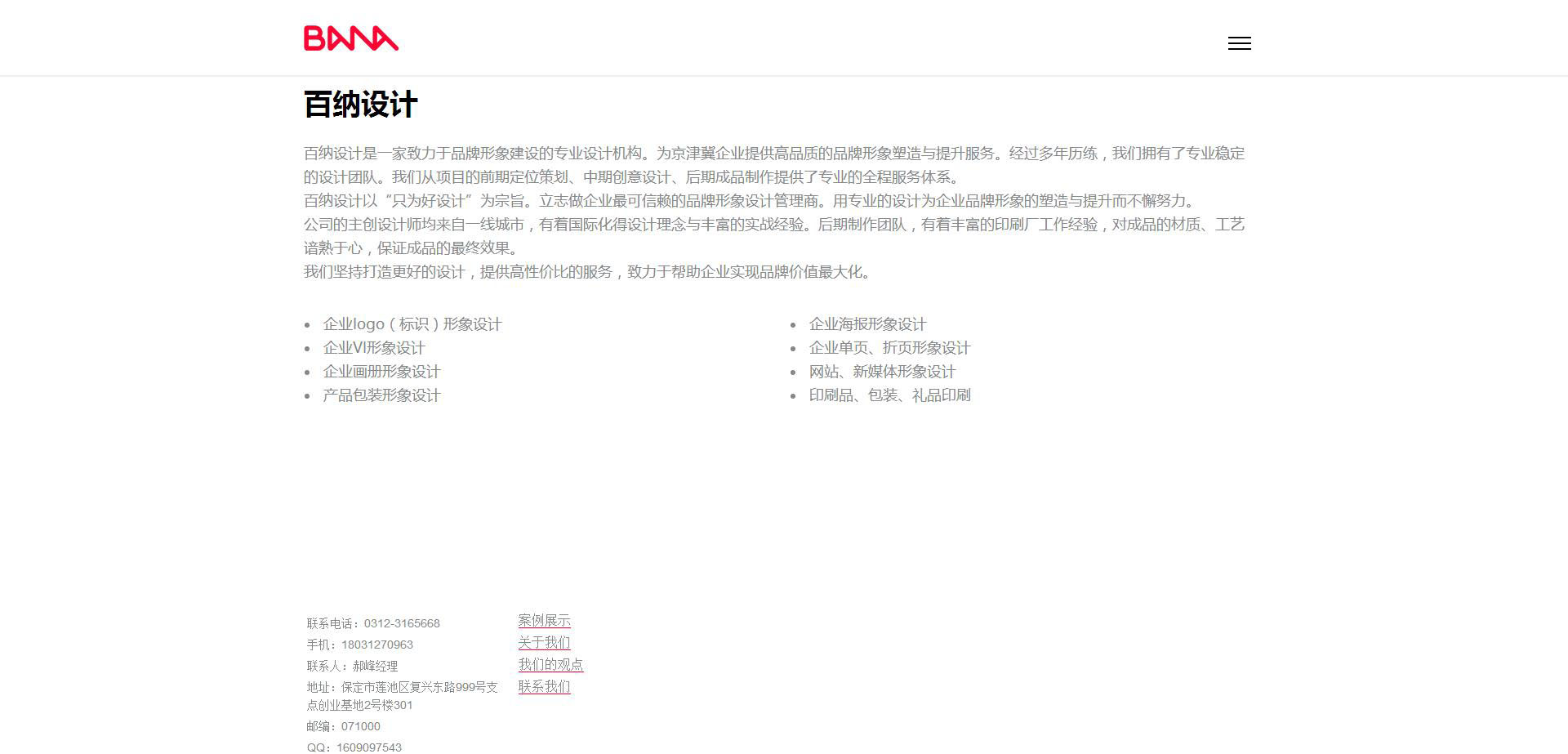This screenshot has height=754, width=1568.
Task: Click the 联系电话 0312-3165668 text
Action: (x=373, y=623)
